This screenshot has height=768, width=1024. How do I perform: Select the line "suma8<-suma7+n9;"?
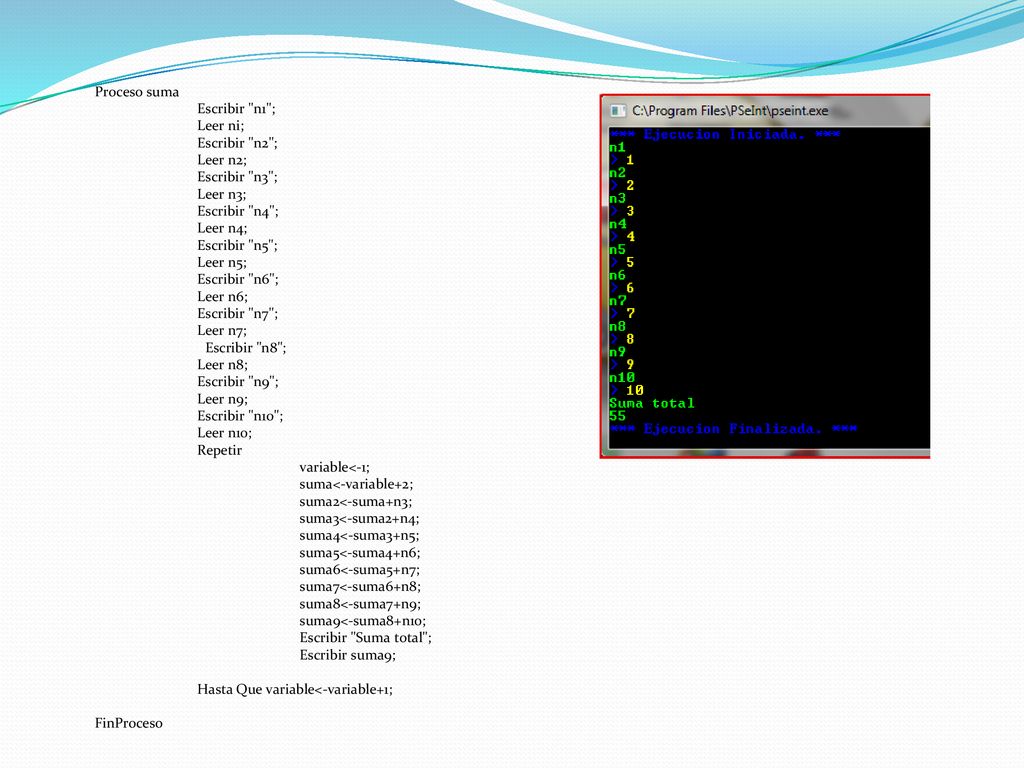coord(360,604)
